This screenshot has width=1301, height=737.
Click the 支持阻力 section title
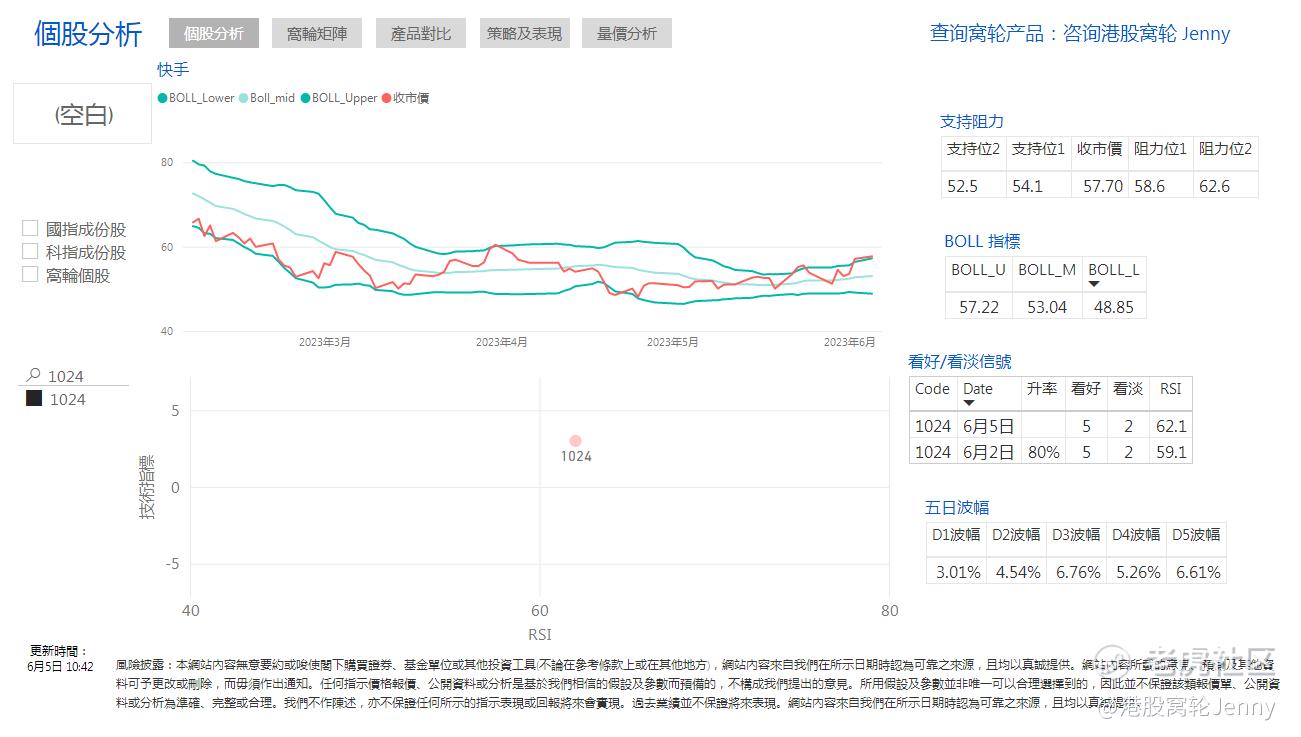click(x=972, y=121)
